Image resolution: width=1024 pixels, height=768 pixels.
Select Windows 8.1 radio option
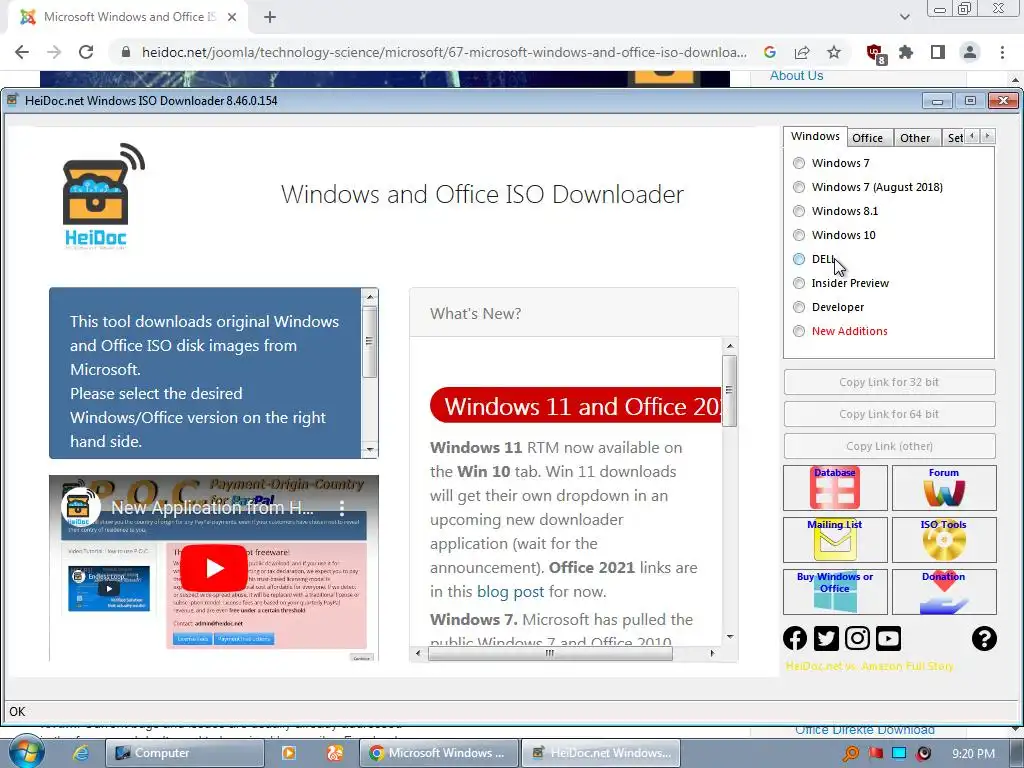[x=835, y=211]
